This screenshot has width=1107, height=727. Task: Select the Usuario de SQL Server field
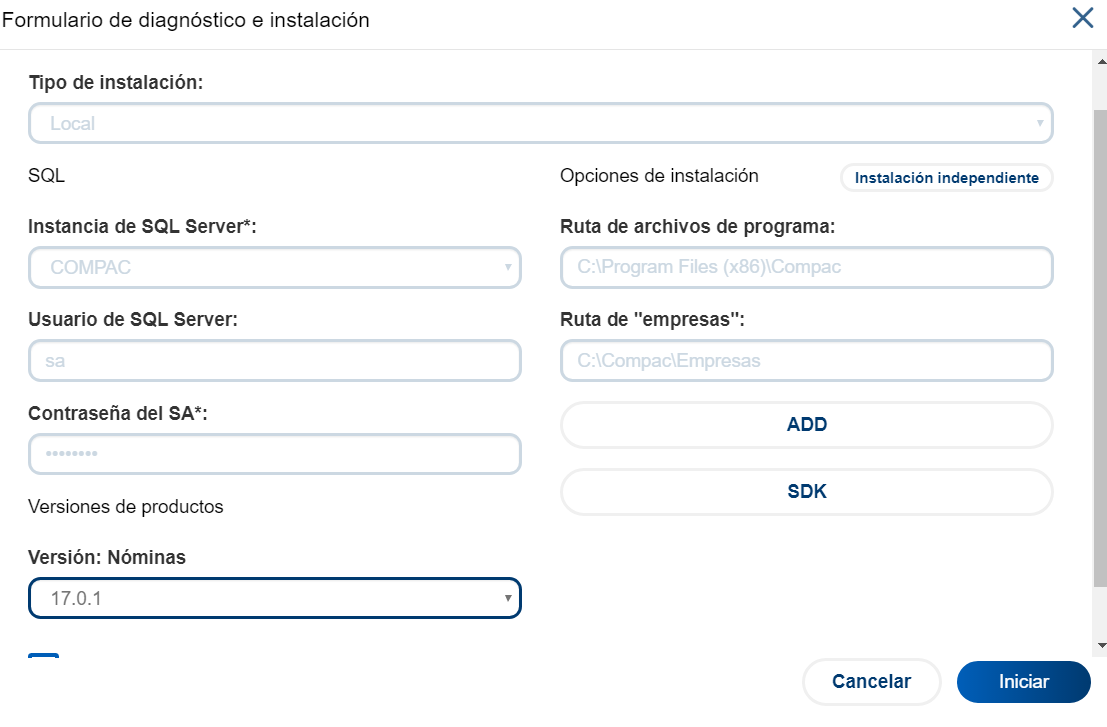[275, 361]
